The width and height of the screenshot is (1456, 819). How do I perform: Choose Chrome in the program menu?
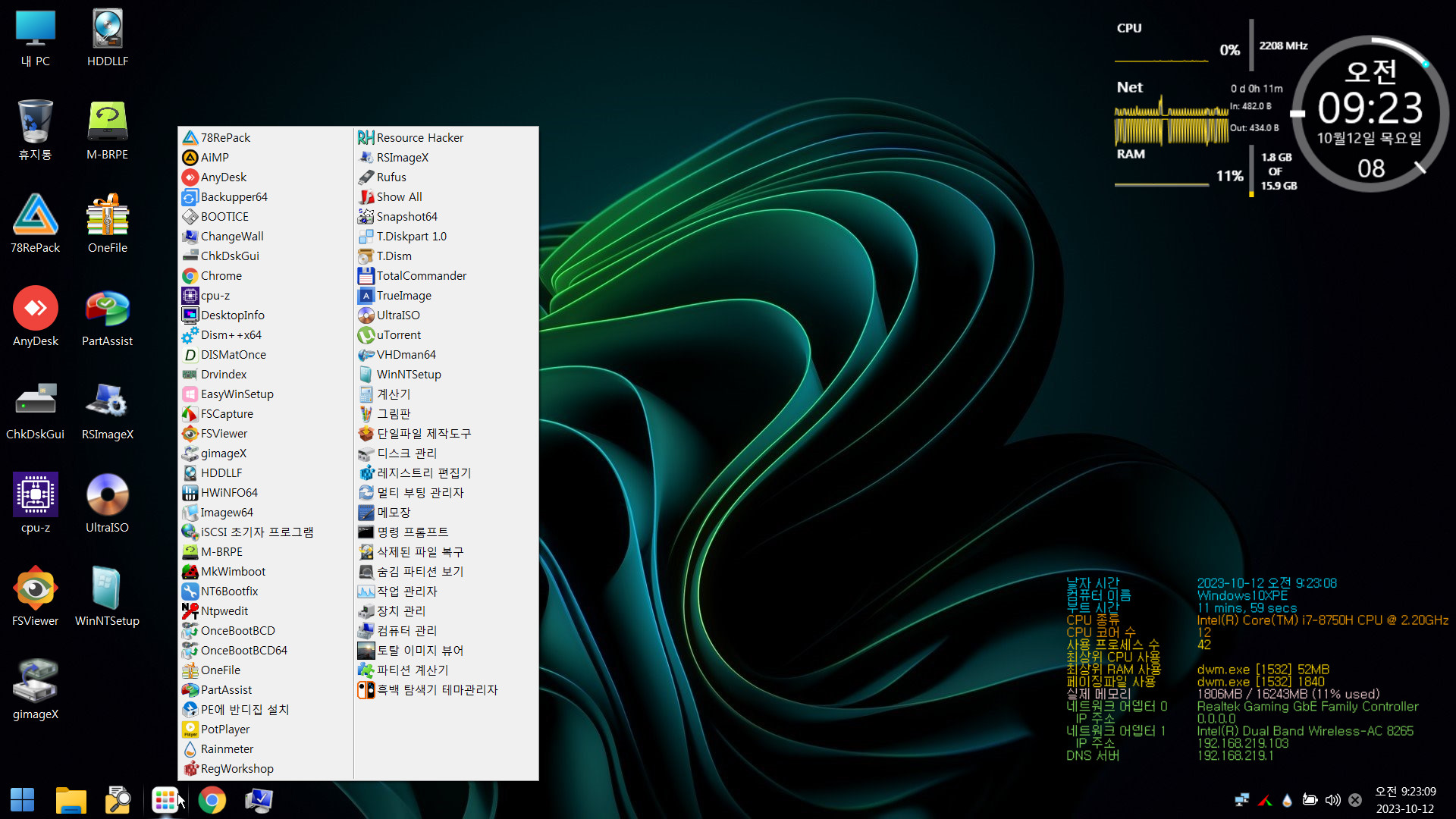coord(265,275)
